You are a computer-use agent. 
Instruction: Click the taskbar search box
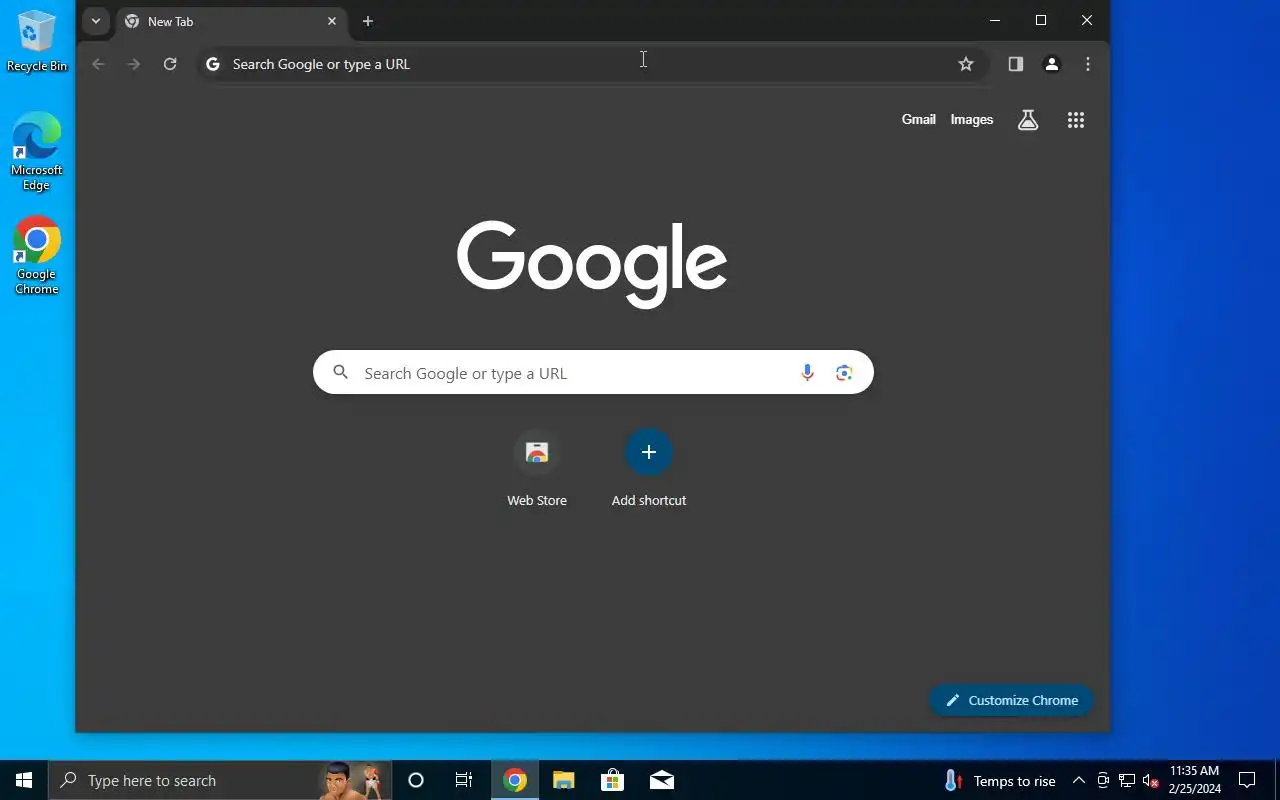219,780
